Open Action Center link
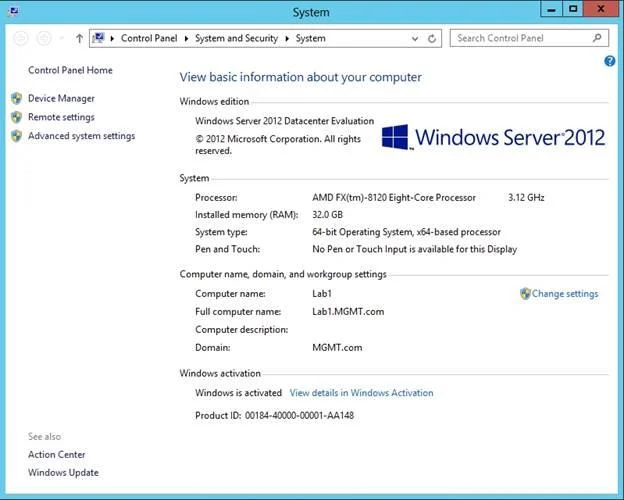The image size is (624, 500). (x=57, y=454)
